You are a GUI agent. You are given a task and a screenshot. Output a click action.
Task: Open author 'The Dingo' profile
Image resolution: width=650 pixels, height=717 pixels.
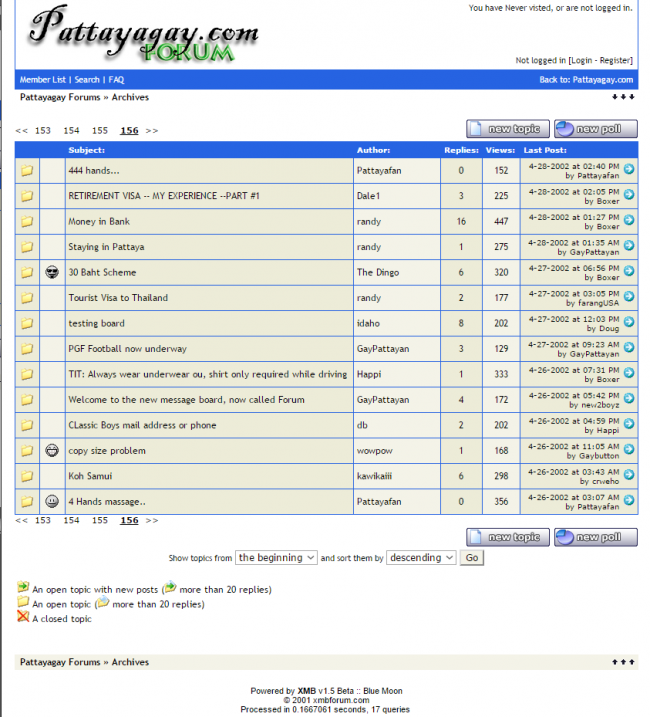(x=378, y=273)
